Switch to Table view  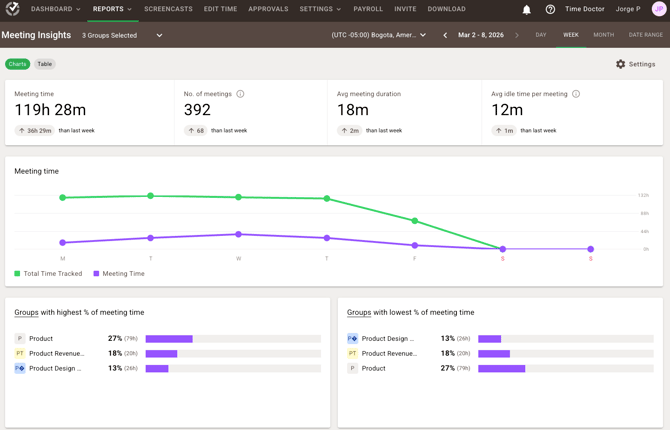pos(45,64)
